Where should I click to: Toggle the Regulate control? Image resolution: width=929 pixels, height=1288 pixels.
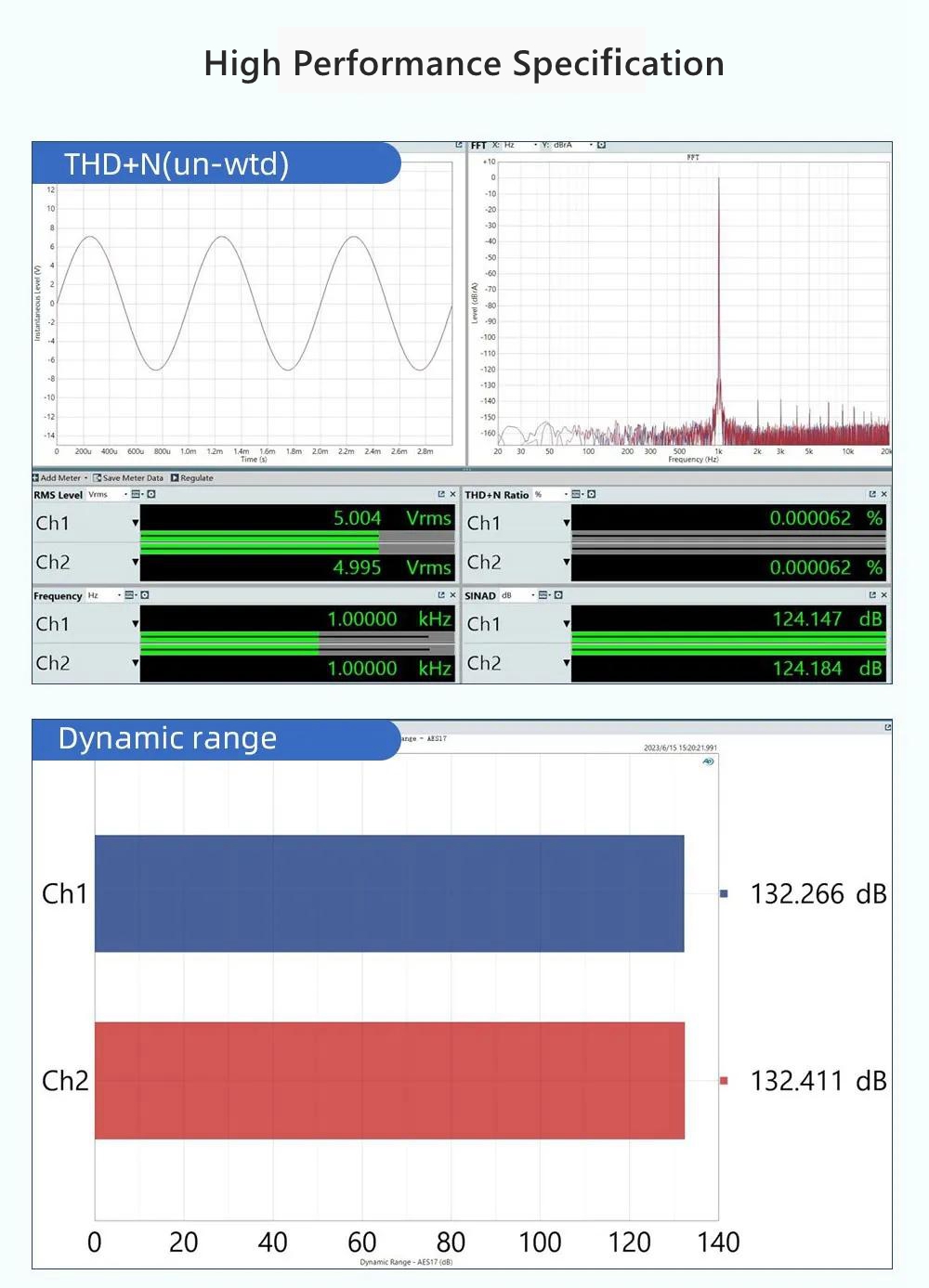coord(192,478)
